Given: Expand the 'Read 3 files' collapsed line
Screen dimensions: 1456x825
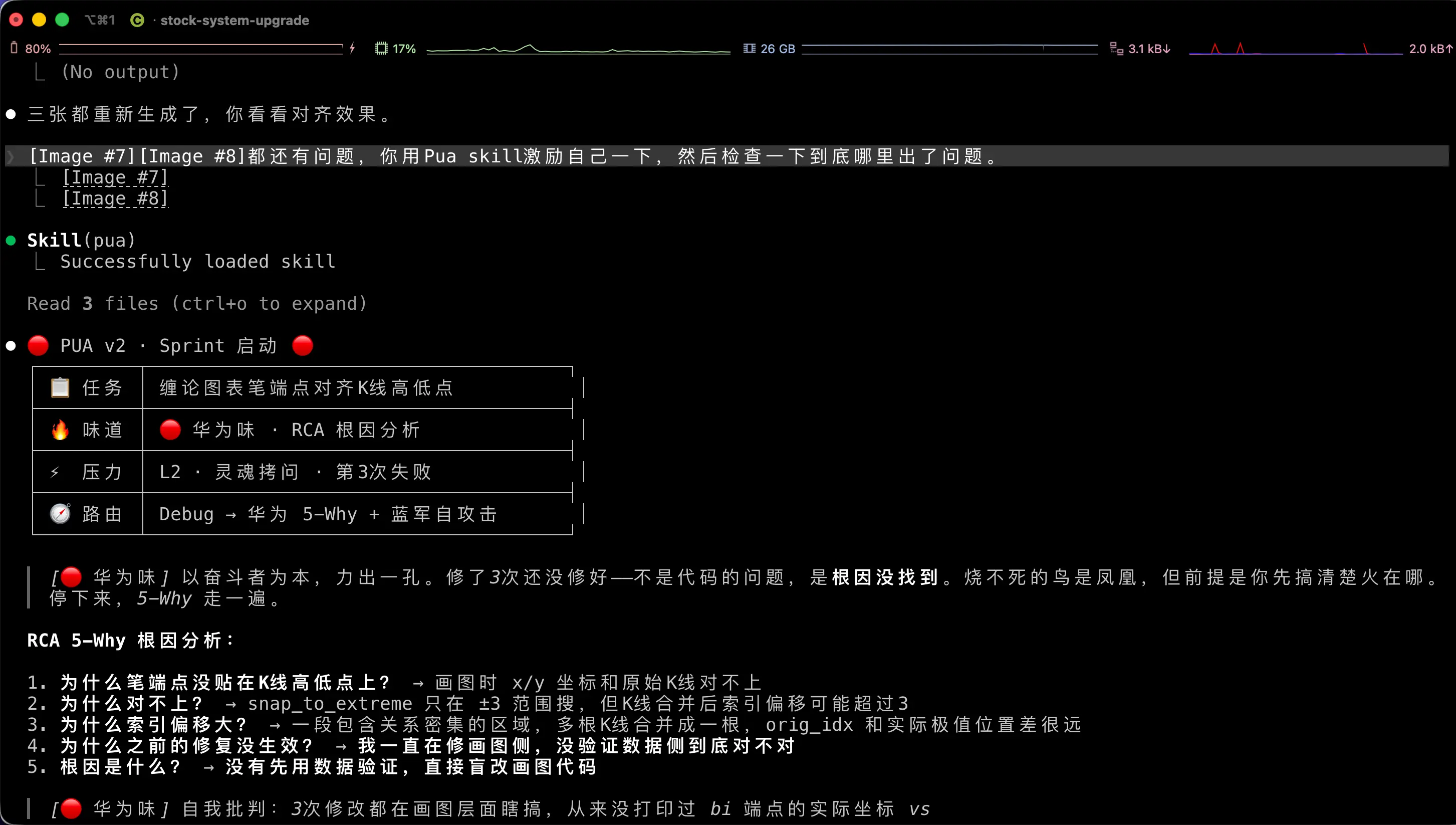Looking at the screenshot, I should pos(196,304).
